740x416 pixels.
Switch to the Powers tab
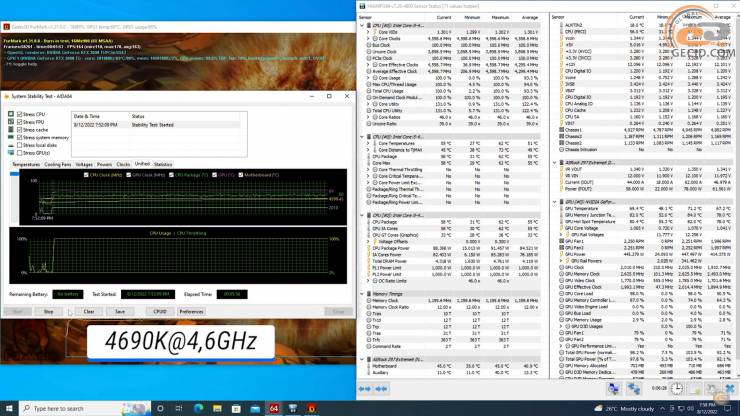[104, 164]
